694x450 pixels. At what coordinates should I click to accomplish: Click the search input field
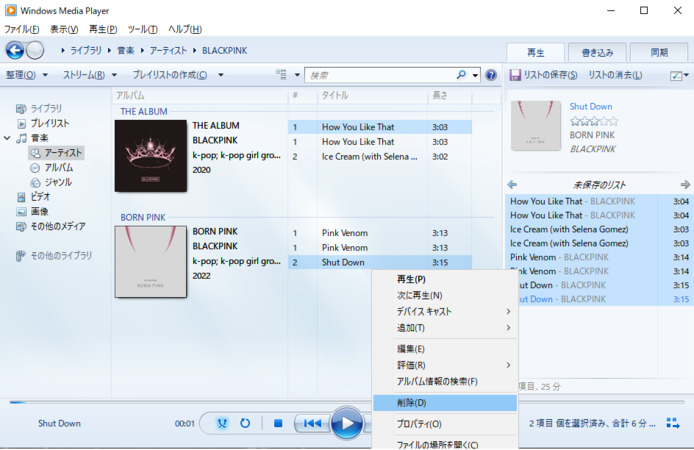381,75
